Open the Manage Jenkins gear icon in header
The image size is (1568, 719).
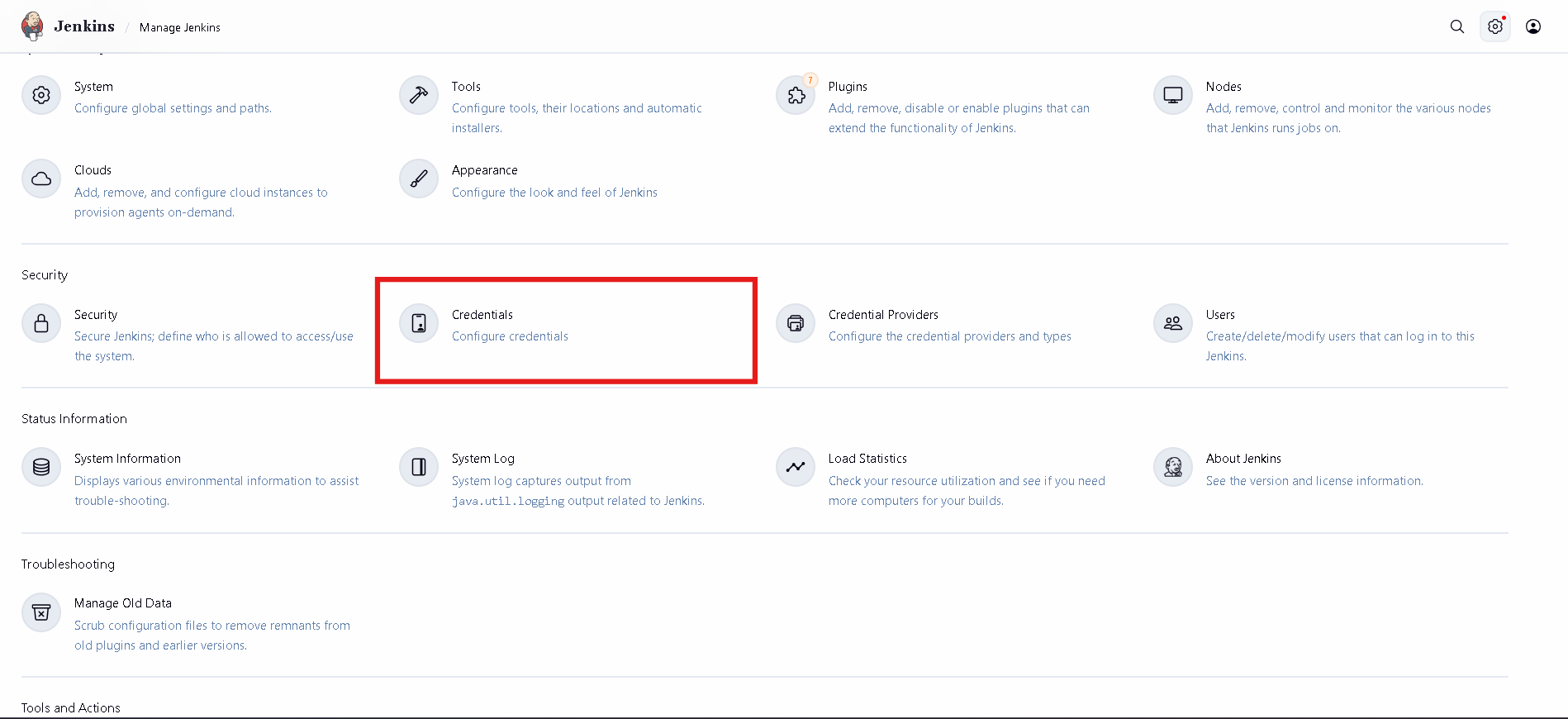click(x=1495, y=26)
